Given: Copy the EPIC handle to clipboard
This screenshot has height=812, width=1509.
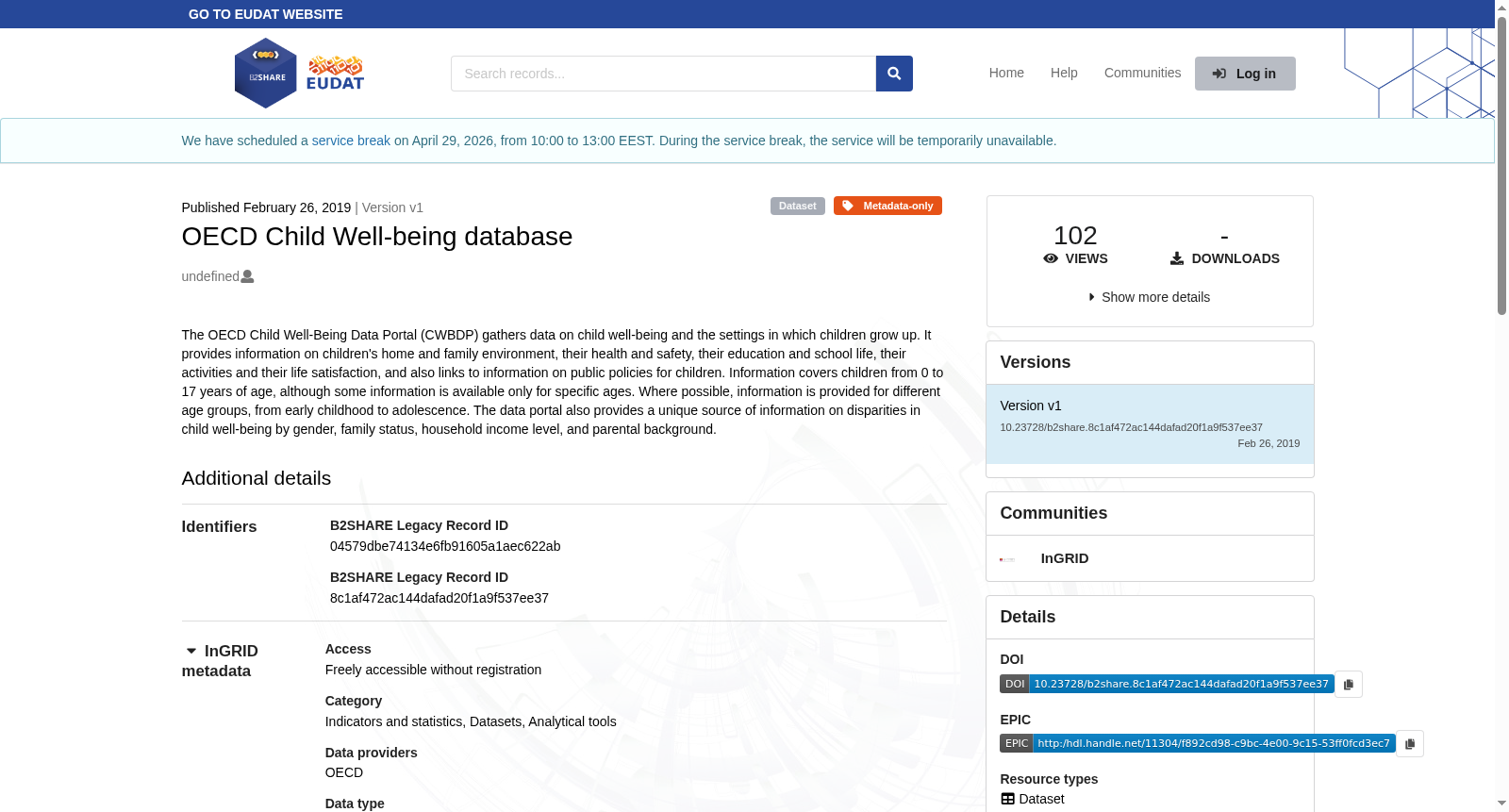Looking at the screenshot, I should (1410, 743).
